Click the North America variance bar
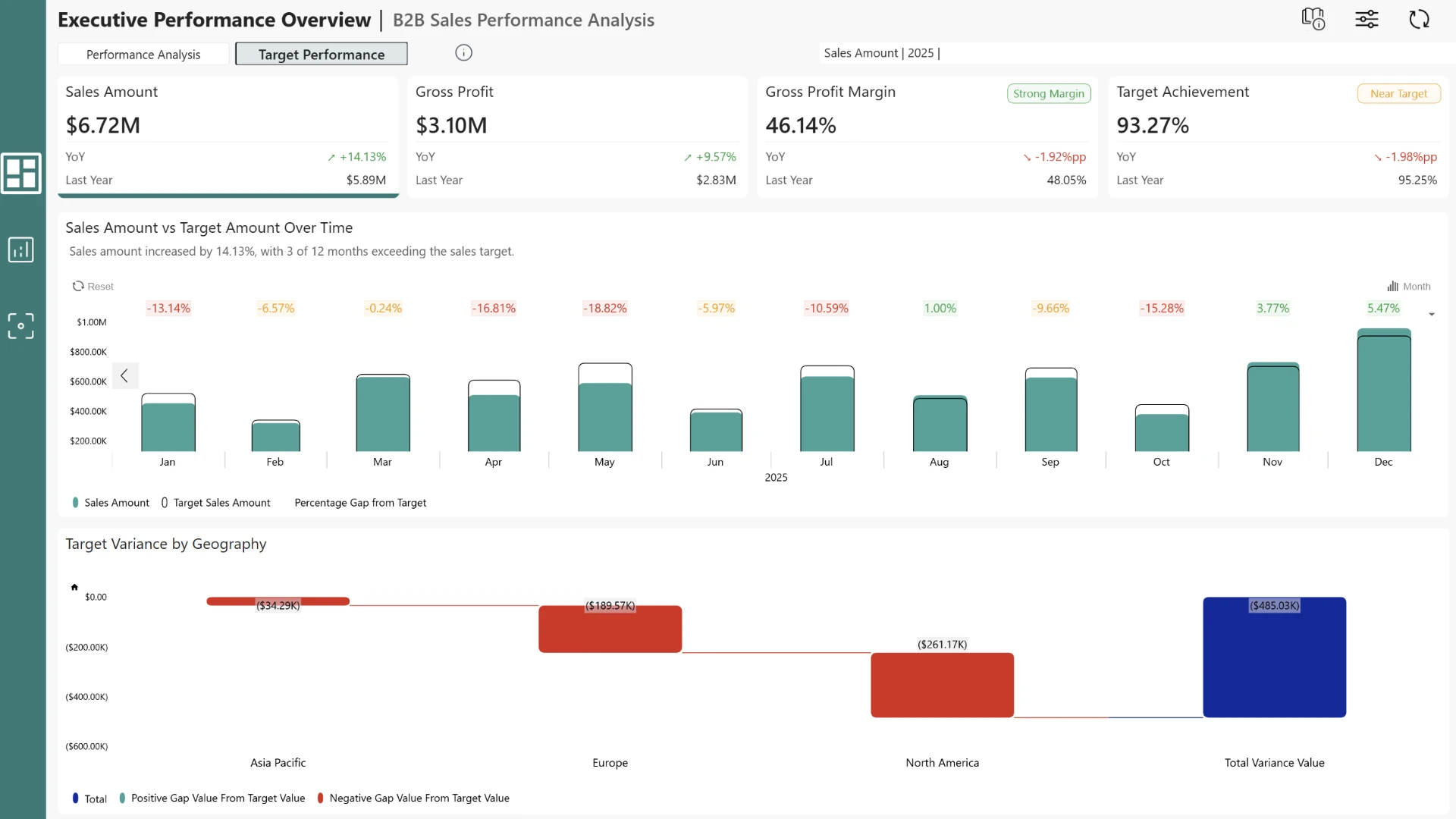 coord(943,685)
